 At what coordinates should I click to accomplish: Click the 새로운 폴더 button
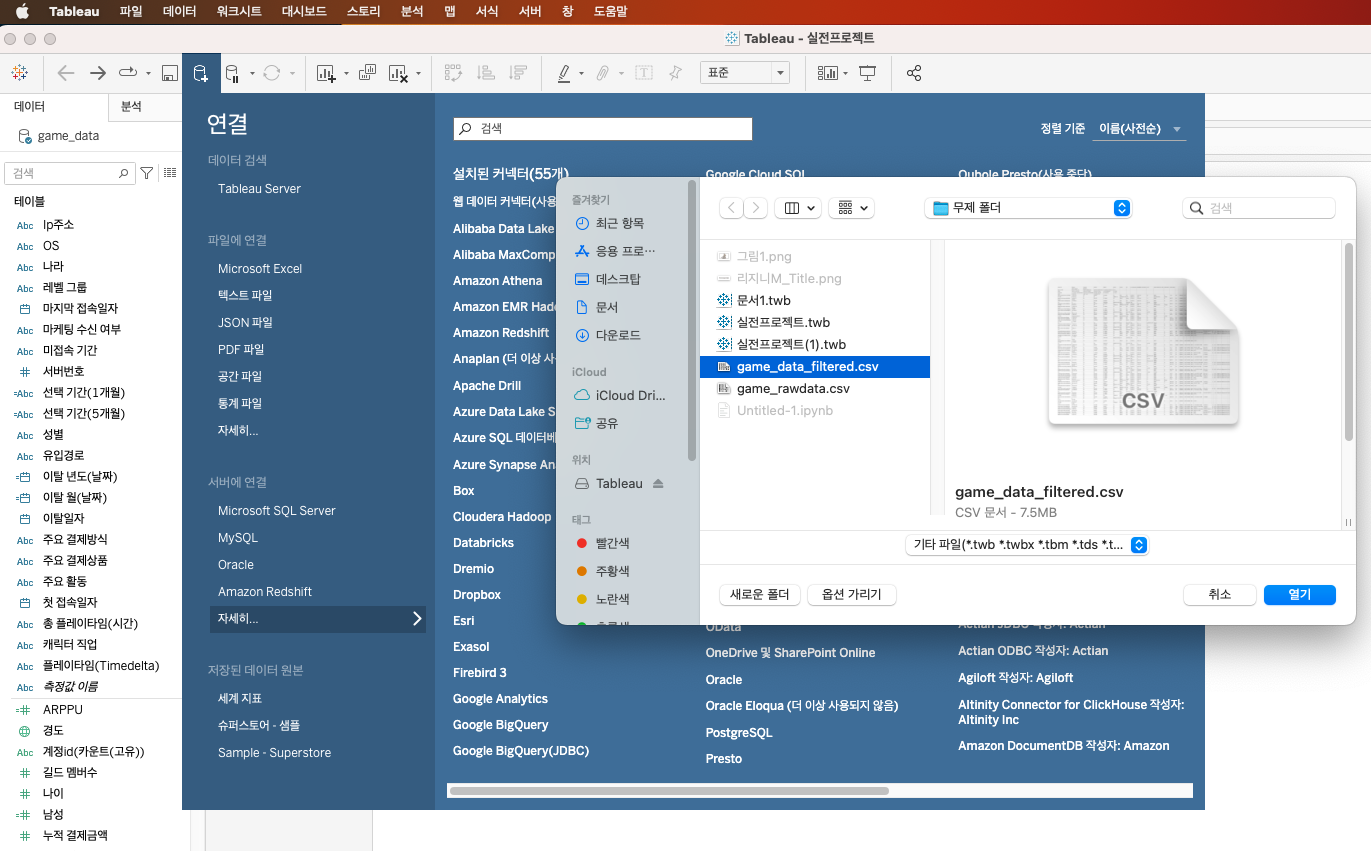pyautogui.click(x=760, y=594)
